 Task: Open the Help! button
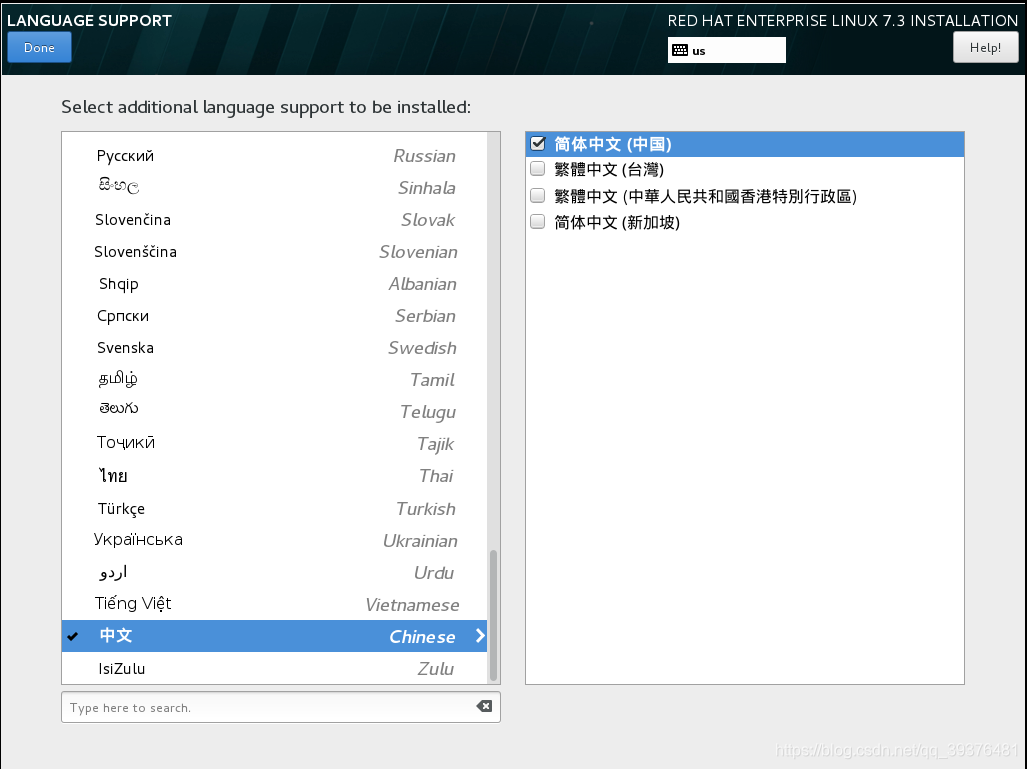[985, 48]
